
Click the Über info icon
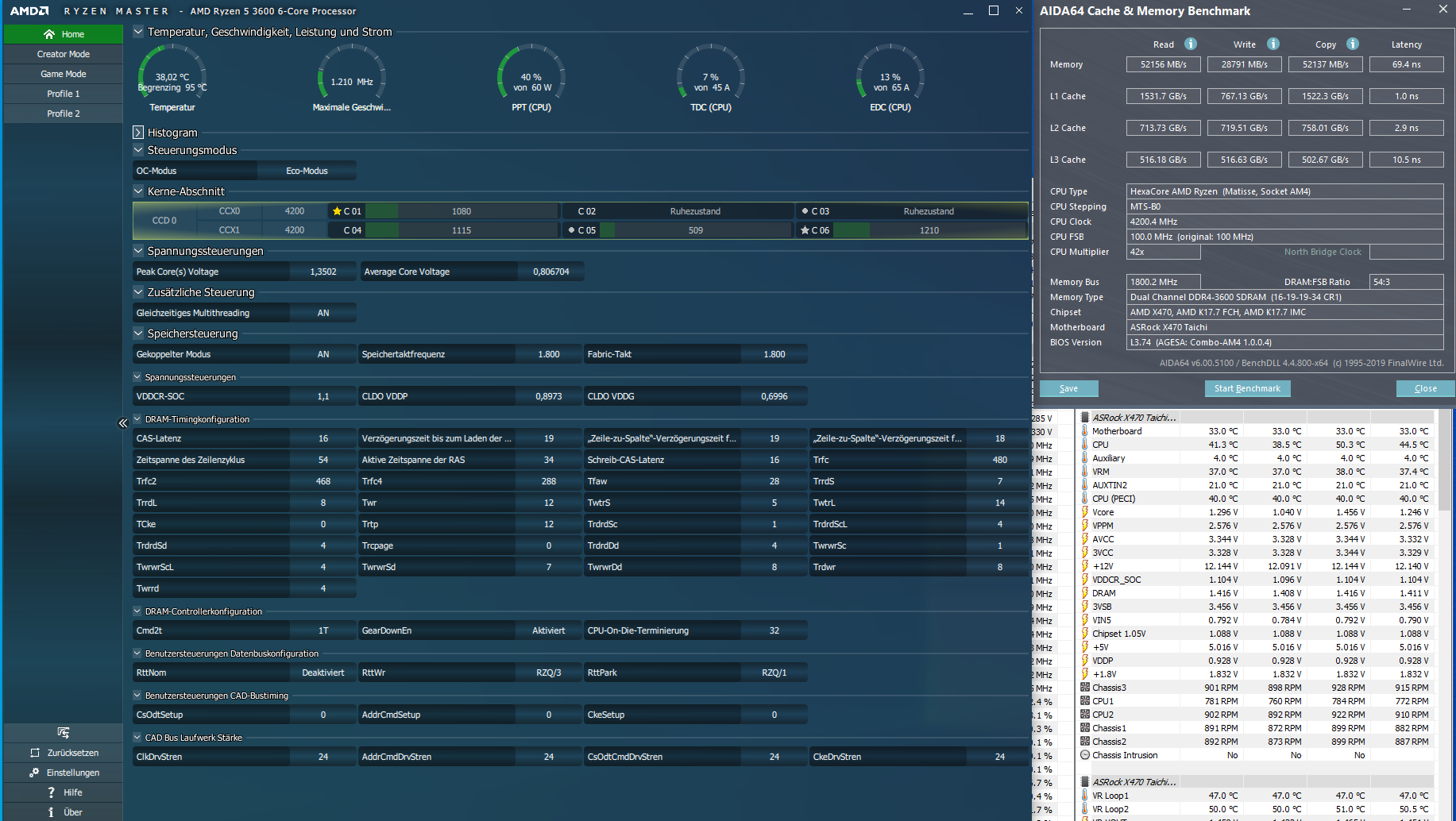(x=51, y=812)
